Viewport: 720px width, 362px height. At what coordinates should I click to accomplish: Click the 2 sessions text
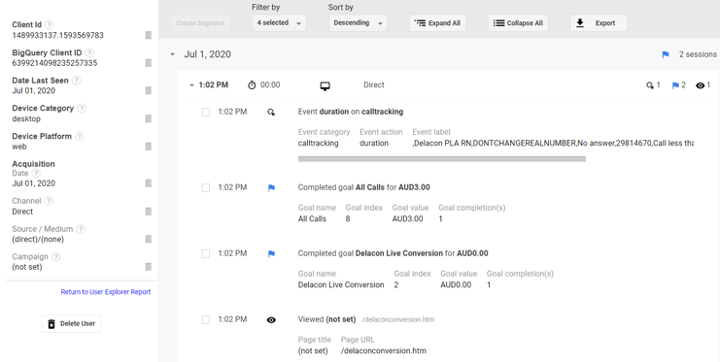pyautogui.click(x=698, y=54)
